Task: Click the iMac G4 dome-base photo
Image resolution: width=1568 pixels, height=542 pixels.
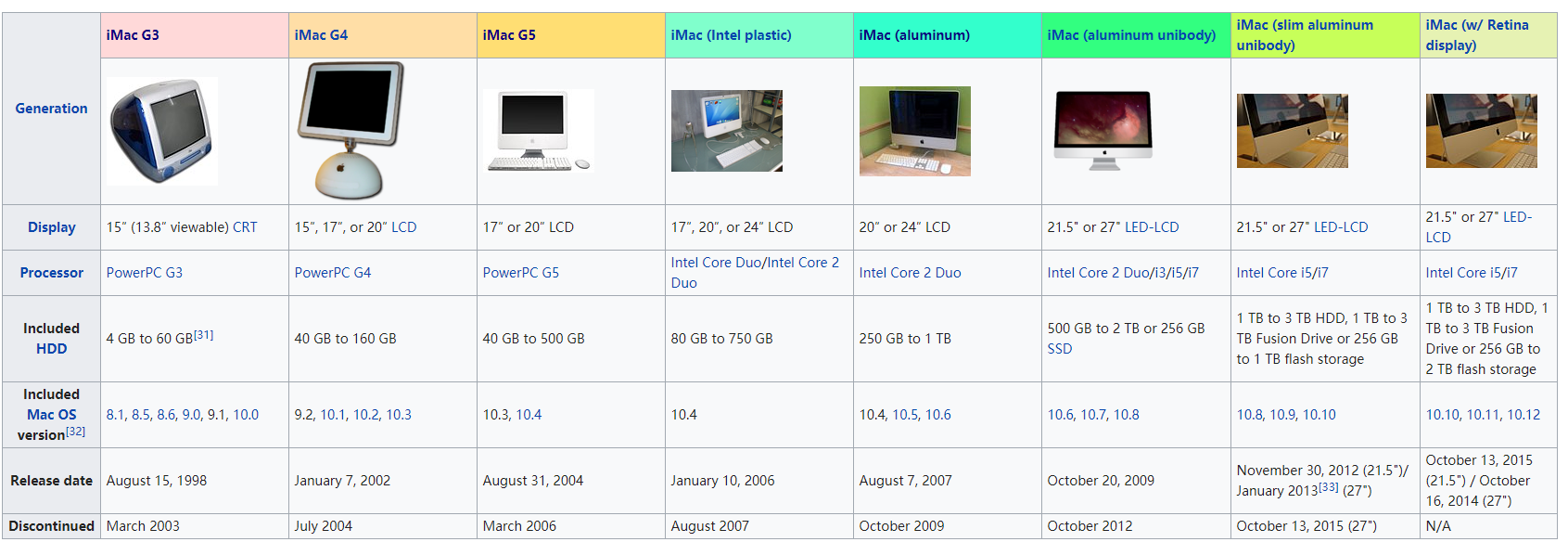Action: 351,131
